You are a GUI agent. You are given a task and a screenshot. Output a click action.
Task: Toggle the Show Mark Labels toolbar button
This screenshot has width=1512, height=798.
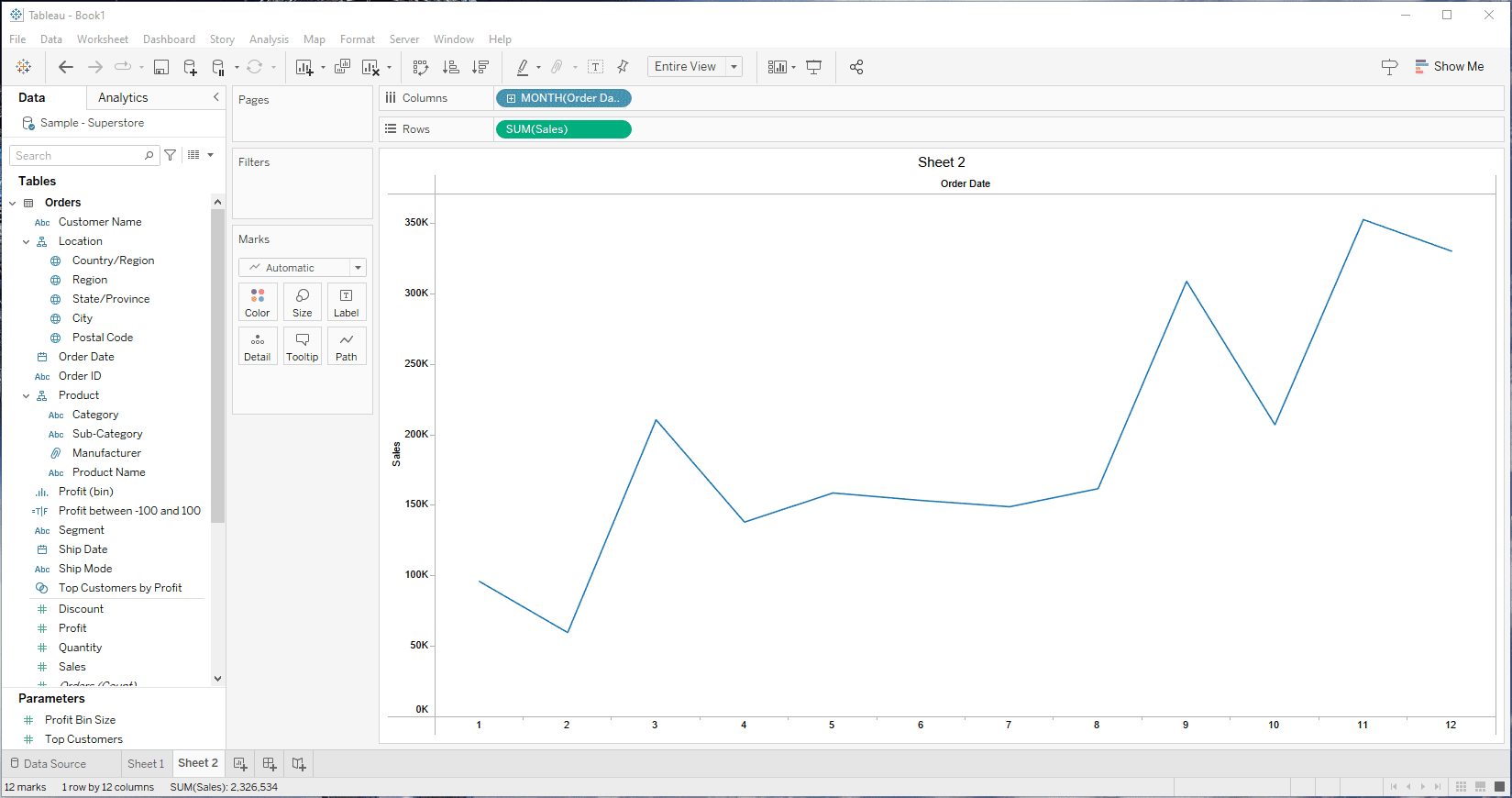click(595, 67)
